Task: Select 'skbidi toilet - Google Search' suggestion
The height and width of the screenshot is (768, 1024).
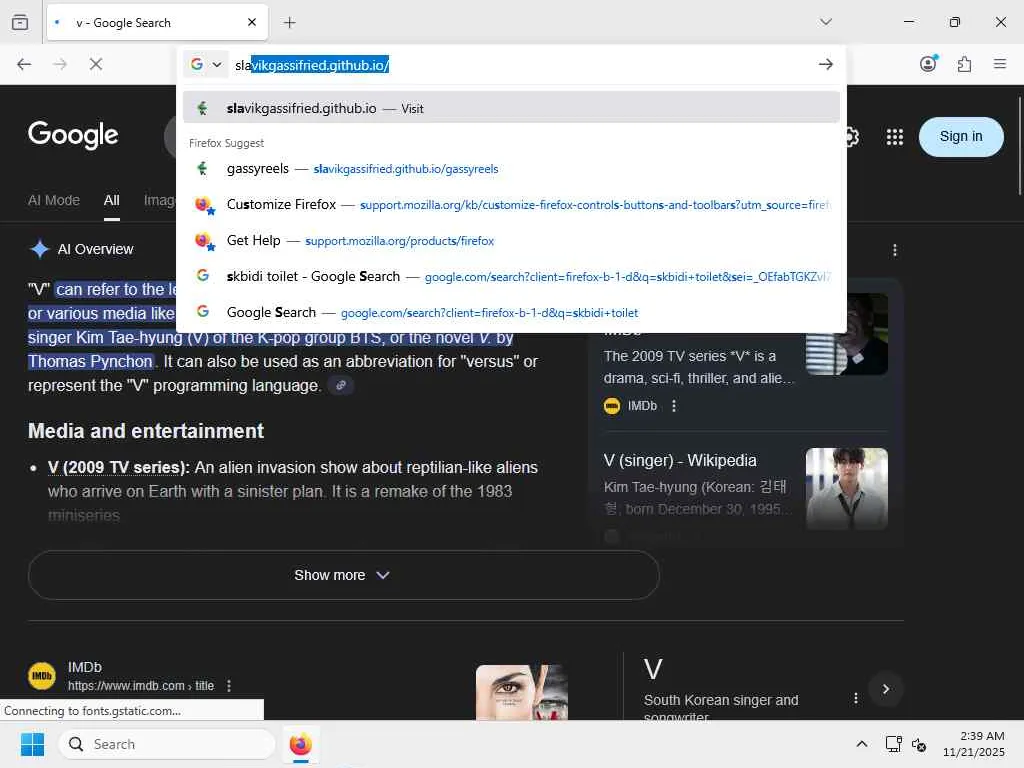Action: tap(511, 276)
